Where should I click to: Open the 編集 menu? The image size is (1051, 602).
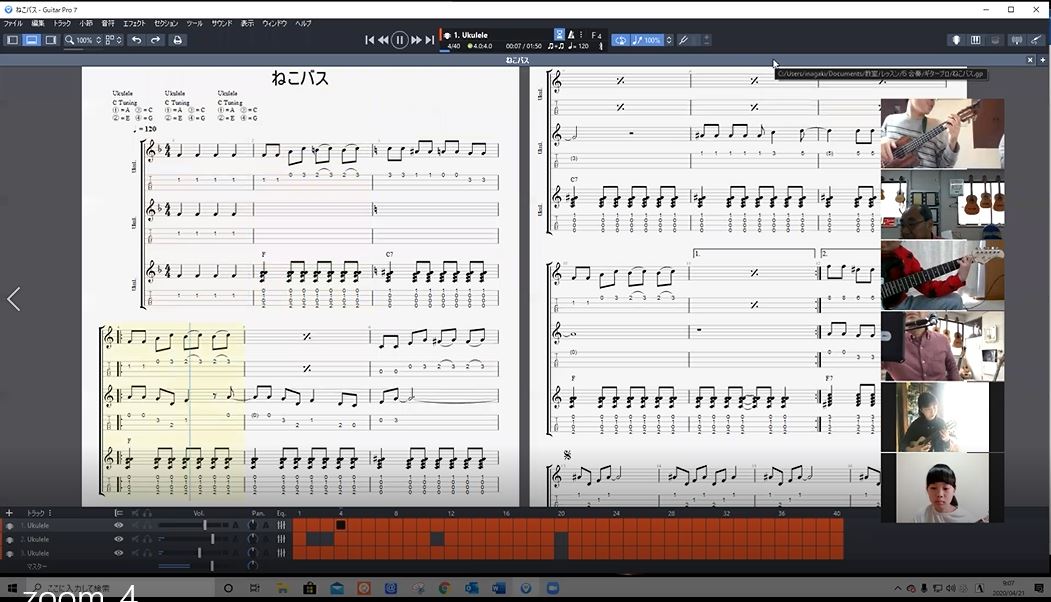[38, 23]
